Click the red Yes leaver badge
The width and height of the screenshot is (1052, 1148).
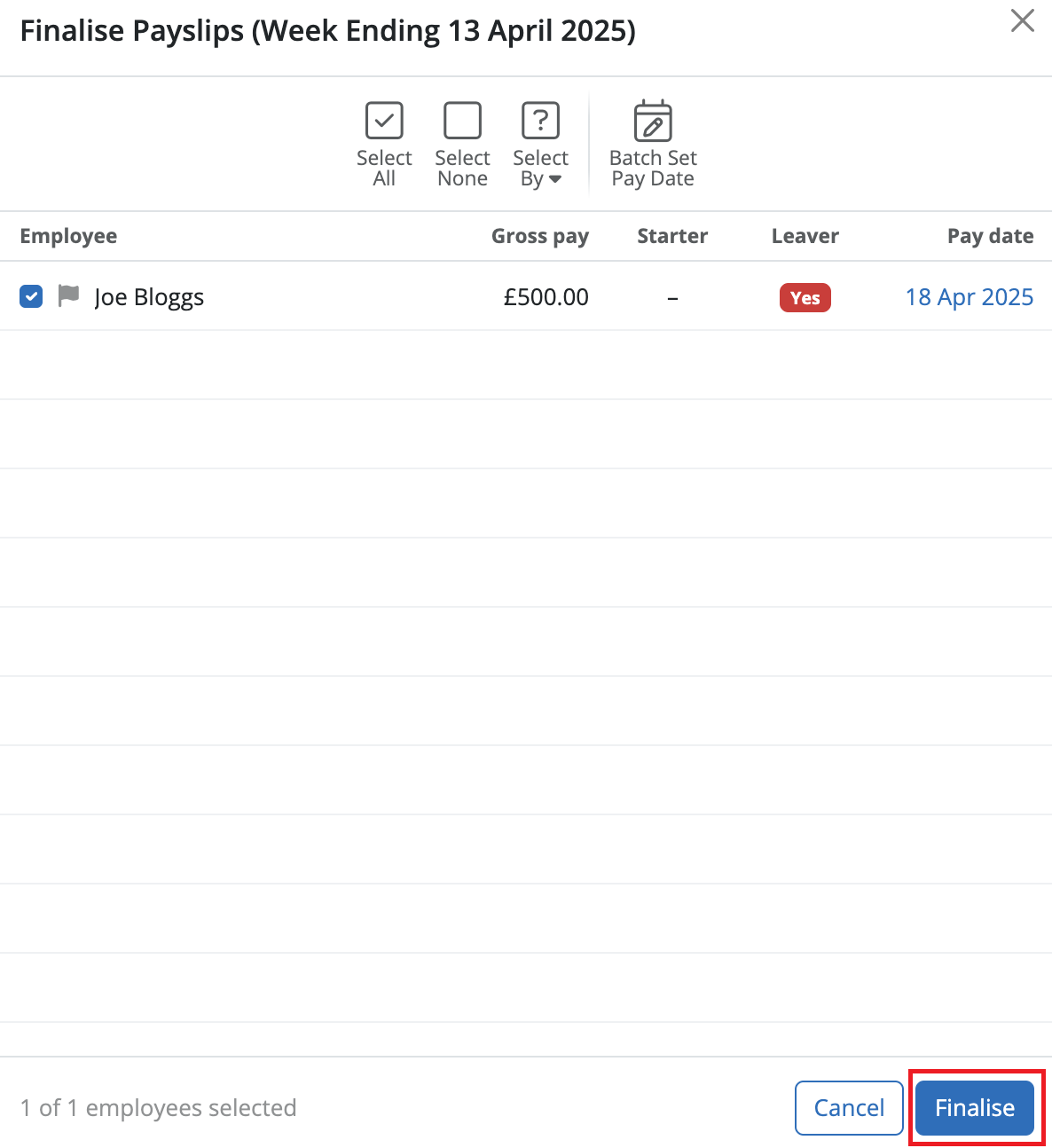click(x=805, y=297)
